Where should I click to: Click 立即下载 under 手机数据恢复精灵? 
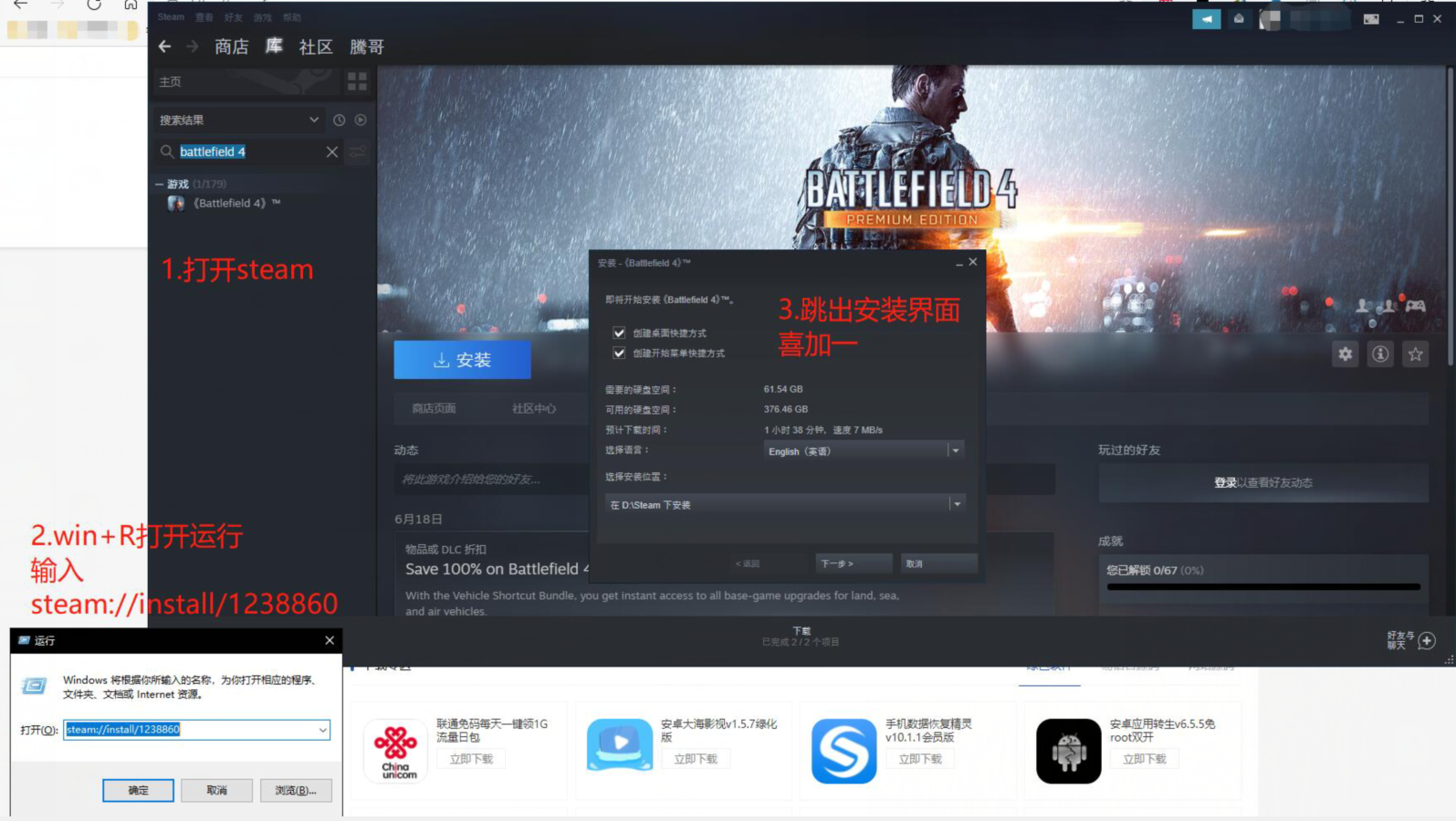[x=920, y=759]
